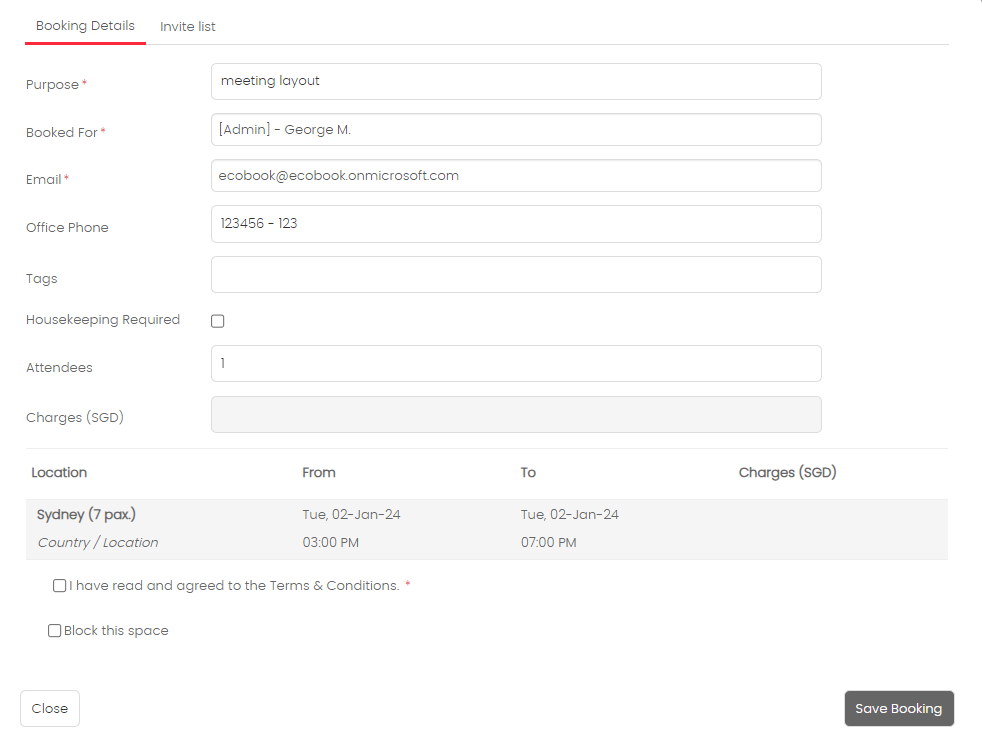Agree to the Terms & Conditions checkbox
Viewport: 982px width, 749px height.
(x=59, y=586)
